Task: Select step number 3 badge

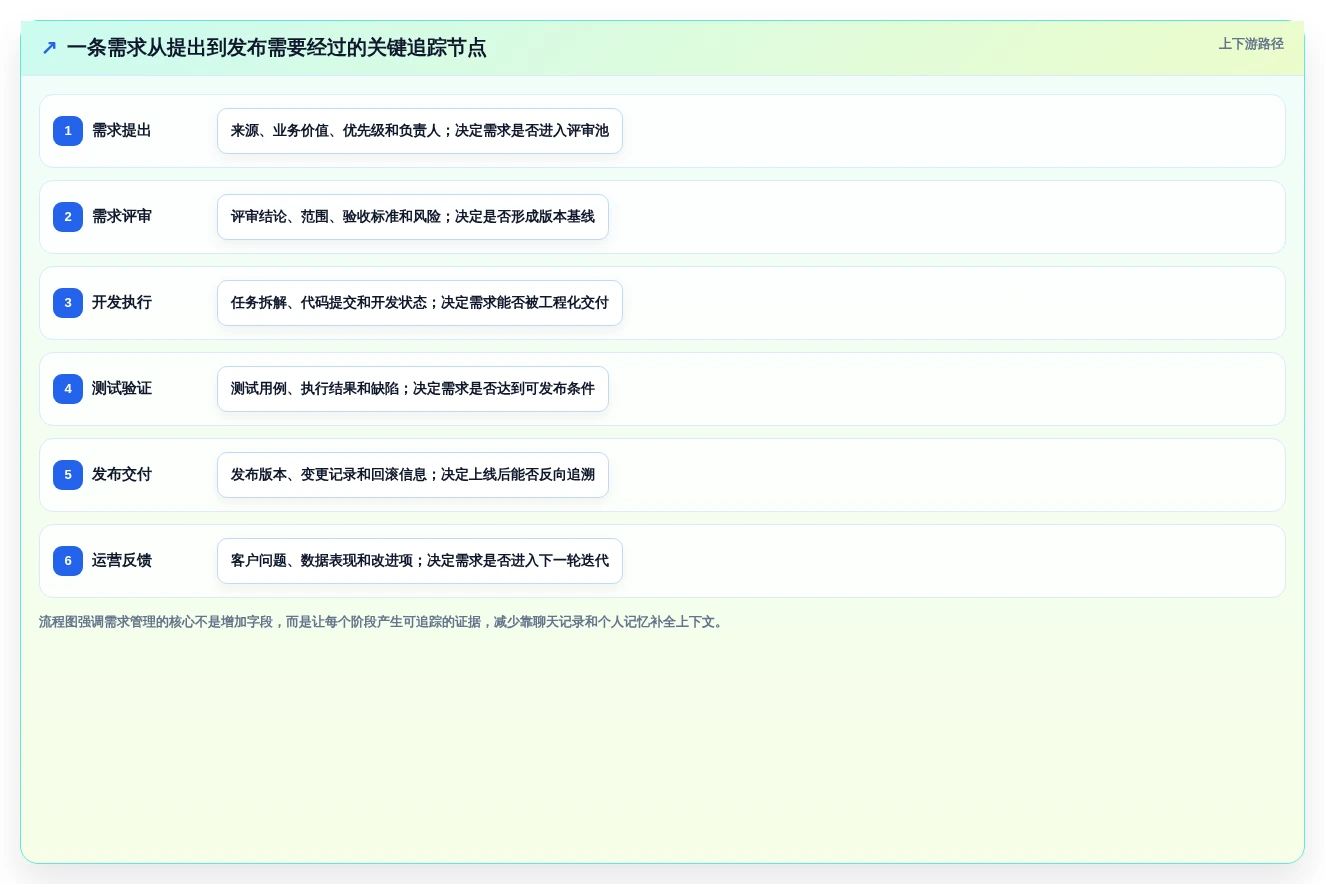Action: click(68, 303)
